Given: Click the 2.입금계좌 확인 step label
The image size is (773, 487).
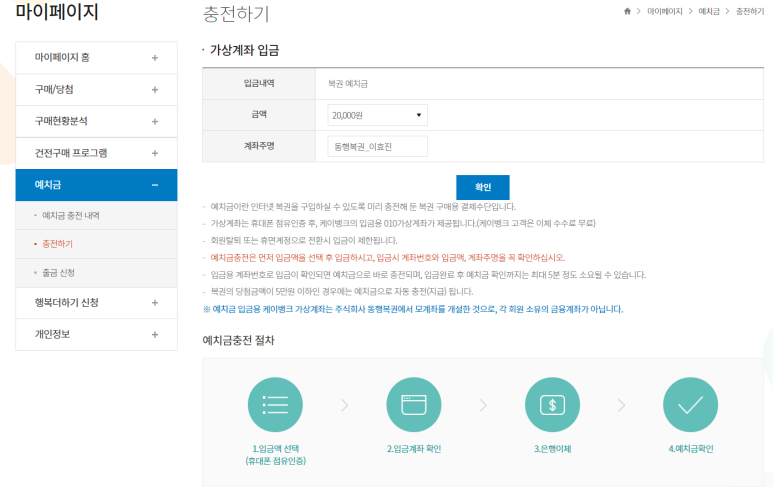Looking at the screenshot, I should (414, 449).
